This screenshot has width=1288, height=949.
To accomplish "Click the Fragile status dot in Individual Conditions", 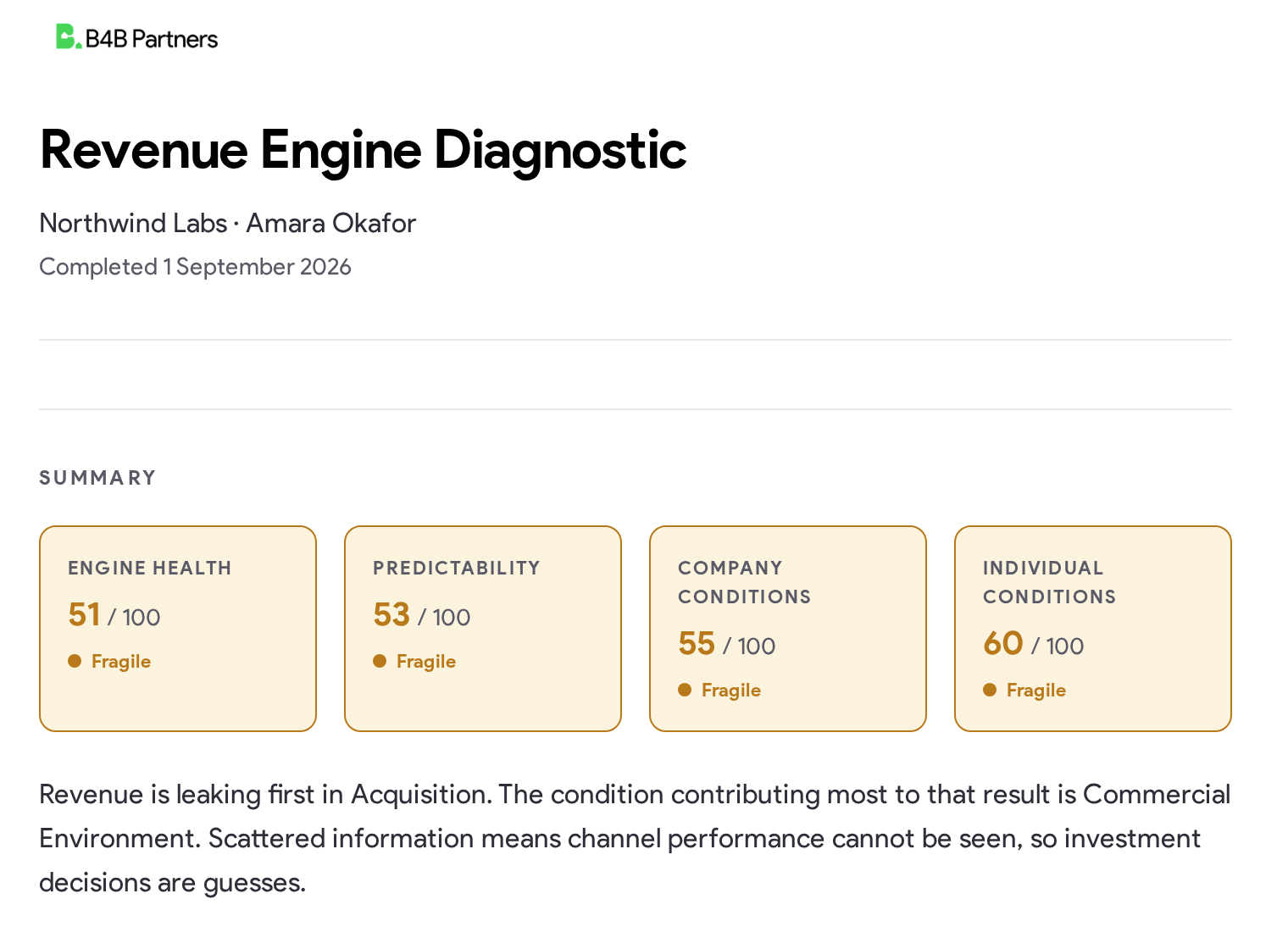I will (990, 690).
